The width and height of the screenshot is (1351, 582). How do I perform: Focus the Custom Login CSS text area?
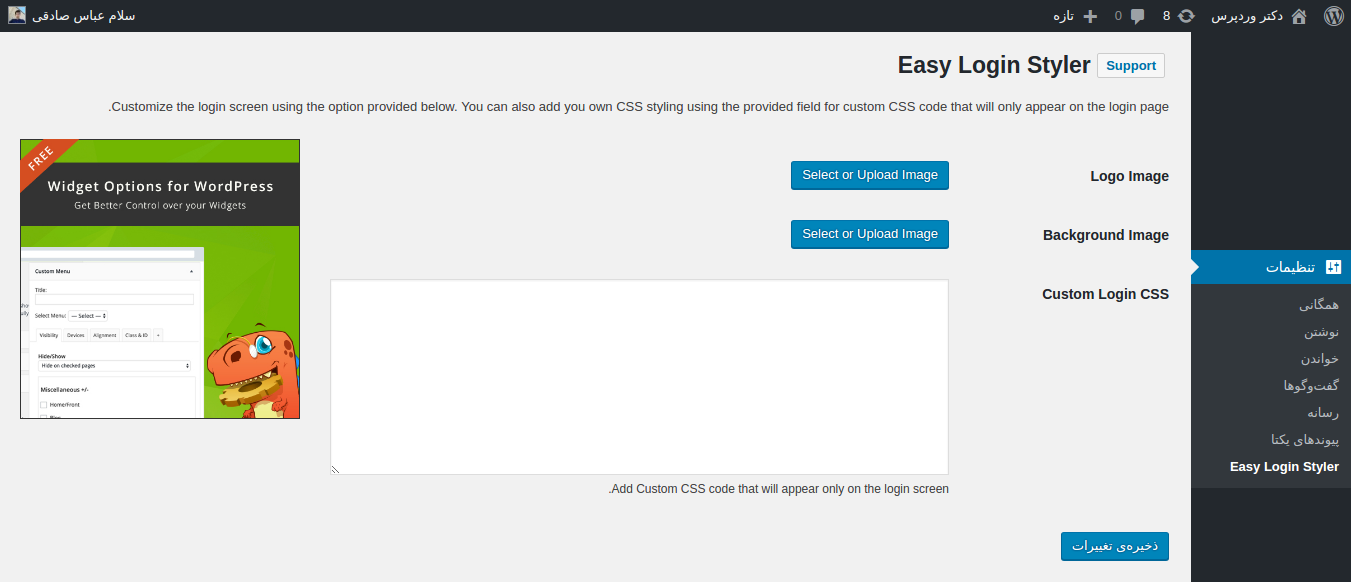639,377
